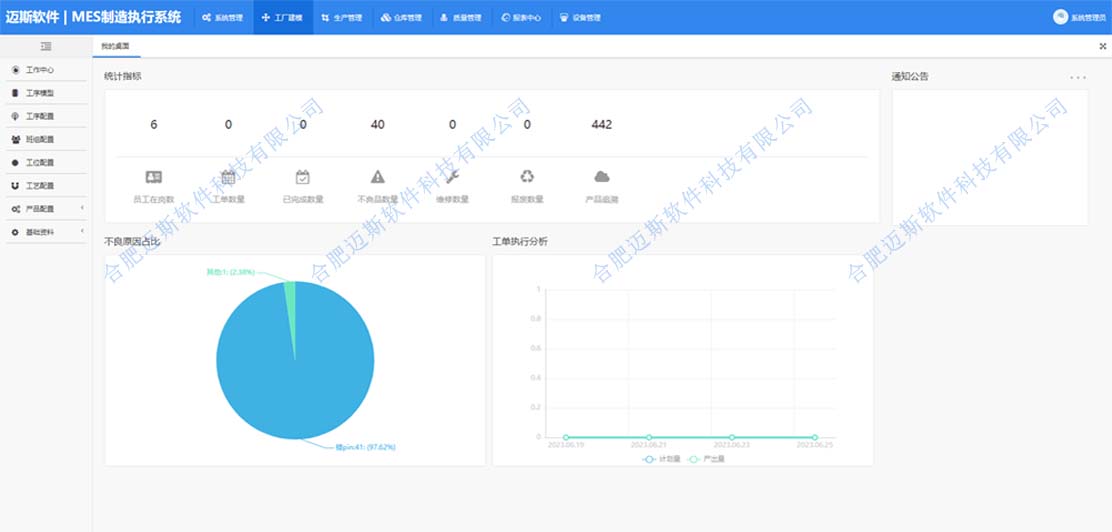Open 生产管理 in the top navigation
The width and height of the screenshot is (1112, 532).
point(341,18)
